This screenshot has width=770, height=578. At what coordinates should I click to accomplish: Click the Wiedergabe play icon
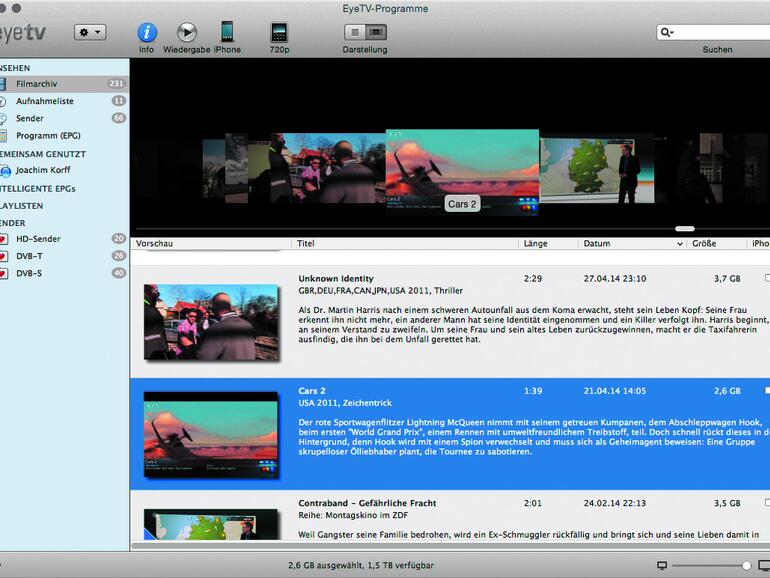(x=187, y=32)
